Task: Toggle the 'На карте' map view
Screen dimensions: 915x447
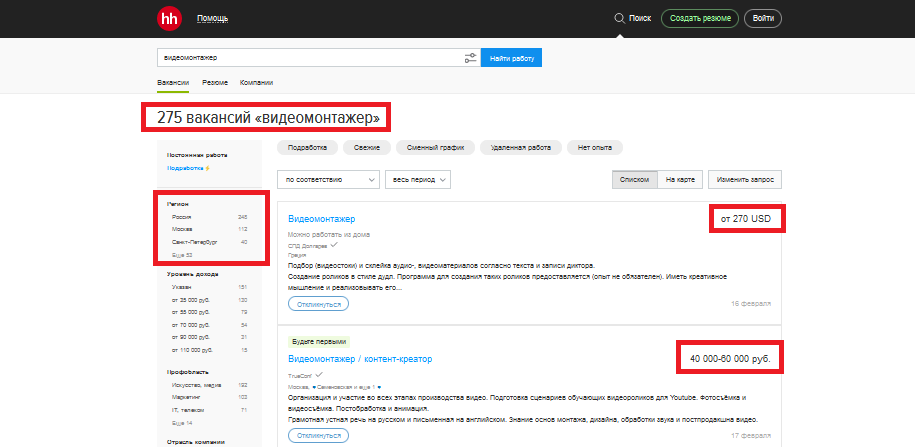Action: [679, 179]
